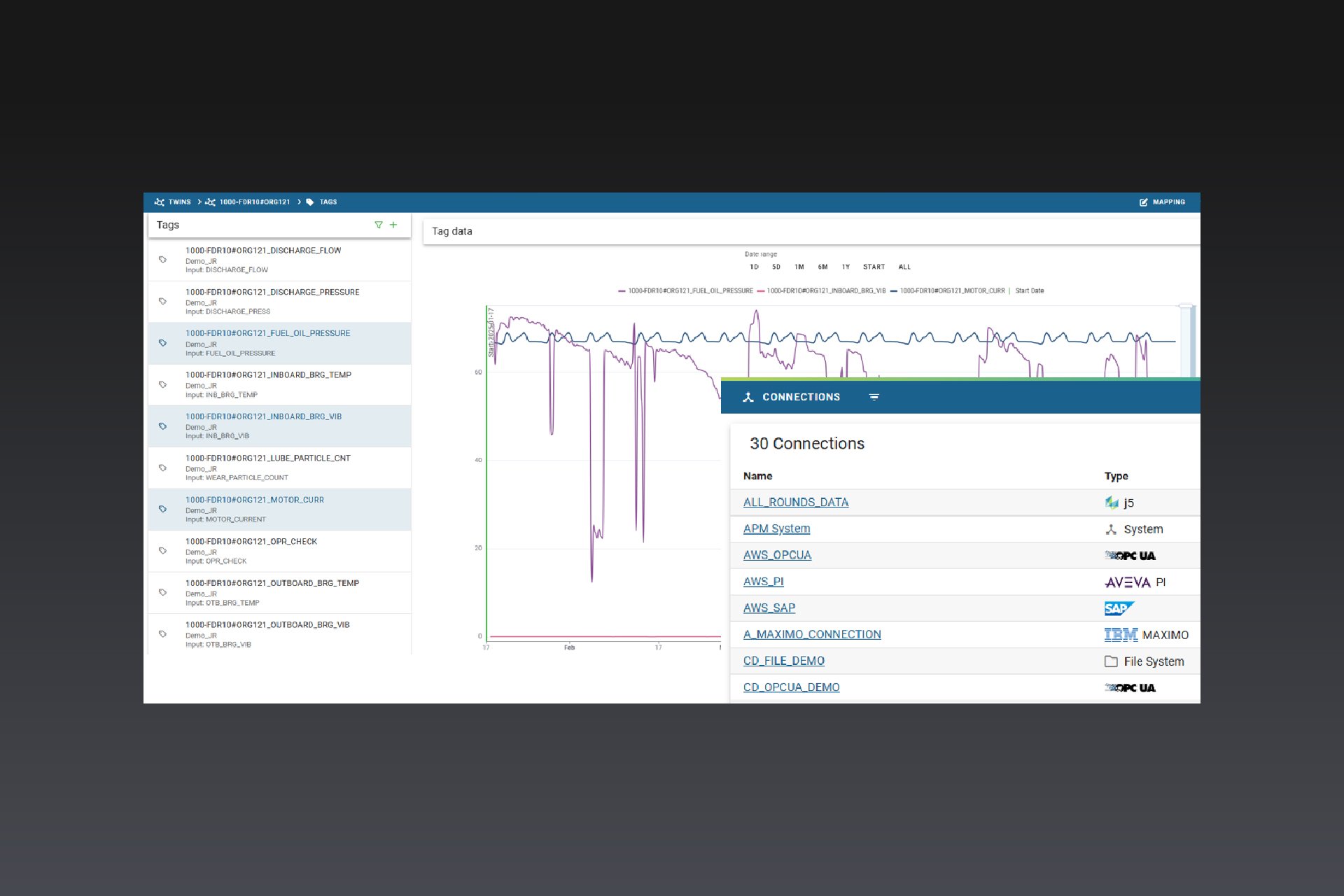Click the Twins icon in the breadcrumb
1344x896 pixels.
[x=160, y=202]
